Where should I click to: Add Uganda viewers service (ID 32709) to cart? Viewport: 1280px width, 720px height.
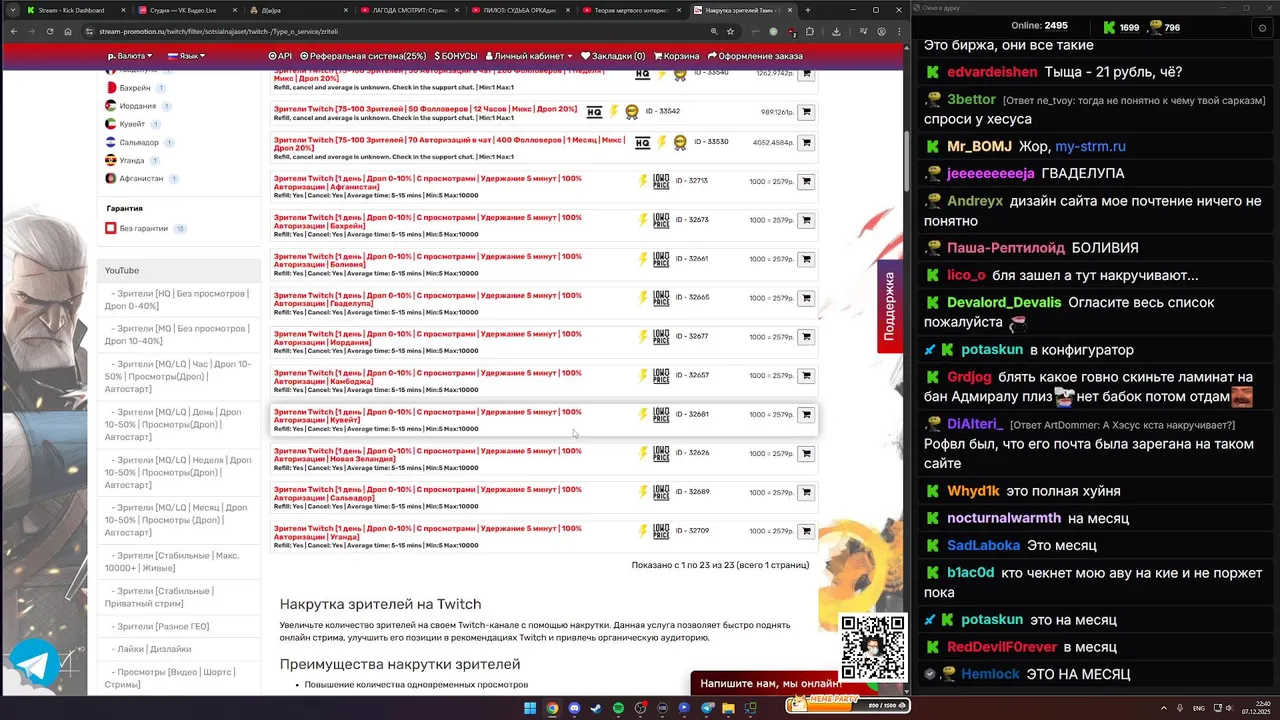point(806,531)
